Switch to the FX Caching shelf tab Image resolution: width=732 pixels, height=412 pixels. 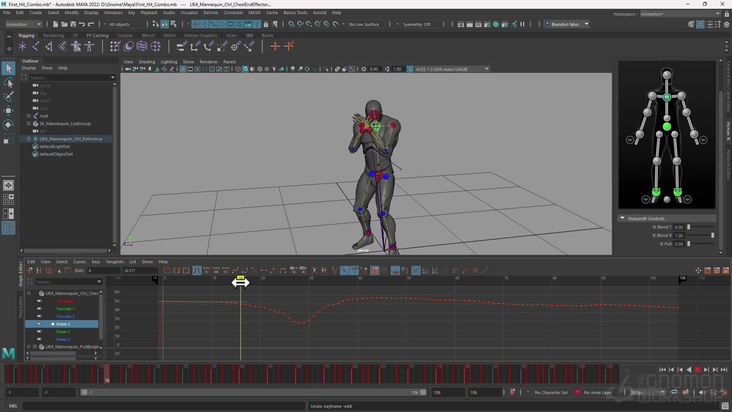(x=97, y=35)
